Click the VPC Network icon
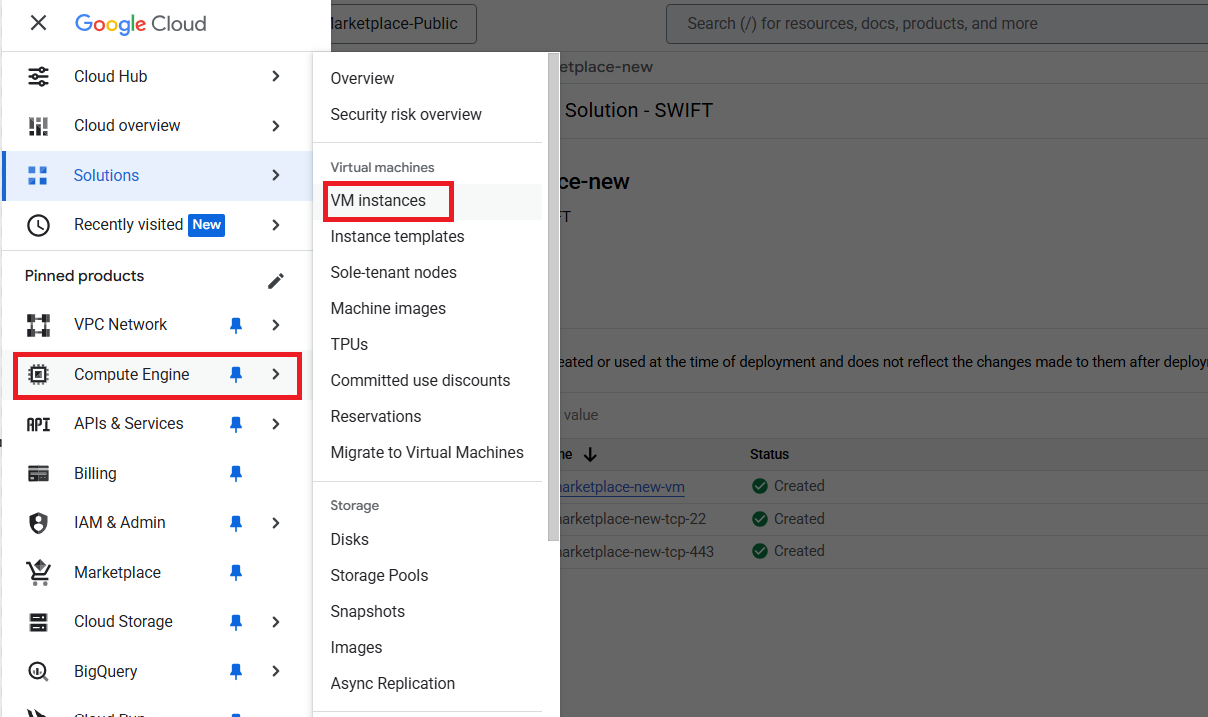Screen dimensions: 1208x717 pyautogui.click(x=38, y=325)
